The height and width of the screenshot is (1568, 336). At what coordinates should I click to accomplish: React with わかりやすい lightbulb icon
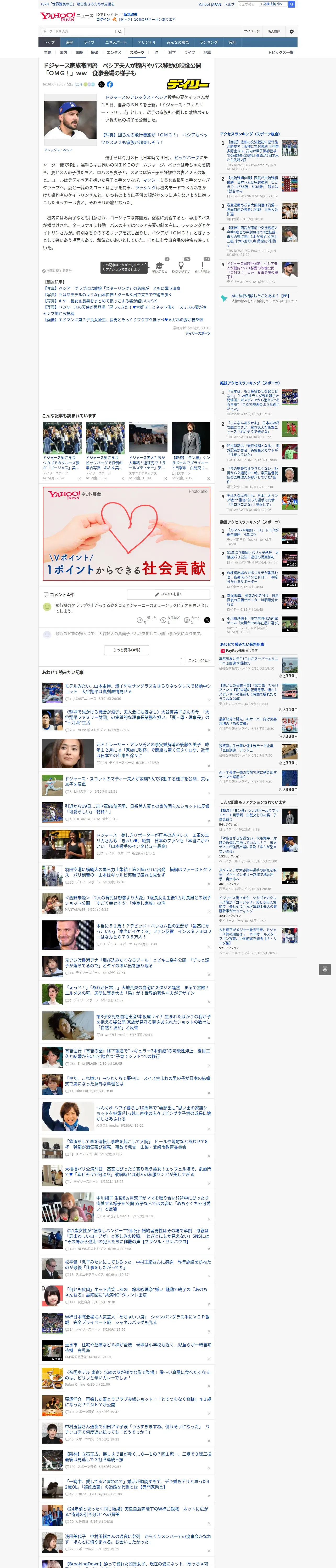point(181,266)
